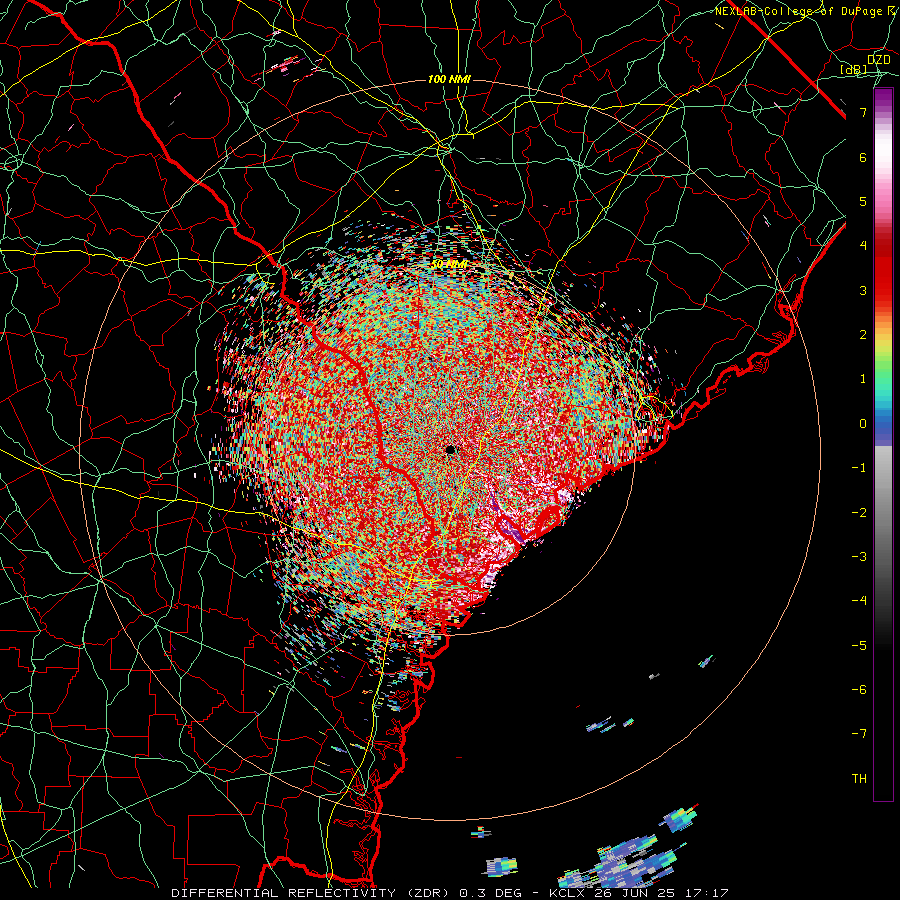The width and height of the screenshot is (900, 900).
Task: Click the black radar site dot at center
Action: tap(450, 449)
